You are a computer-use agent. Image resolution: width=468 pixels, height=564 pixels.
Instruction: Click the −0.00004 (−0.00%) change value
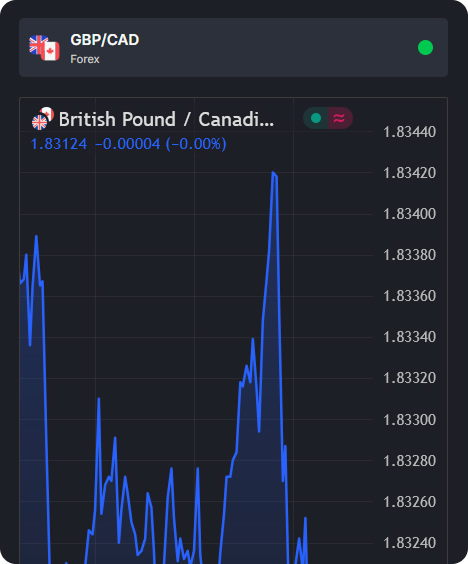[161, 144]
